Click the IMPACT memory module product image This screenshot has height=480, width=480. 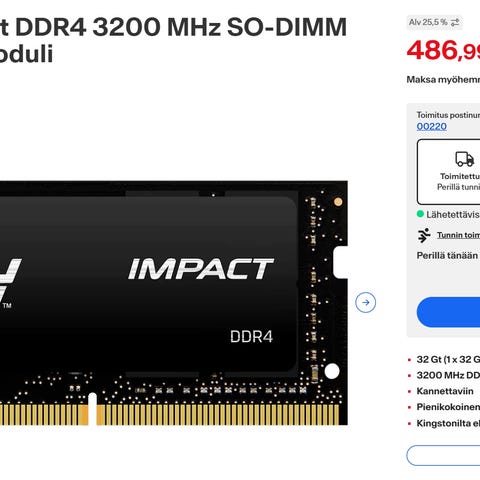[174, 303]
